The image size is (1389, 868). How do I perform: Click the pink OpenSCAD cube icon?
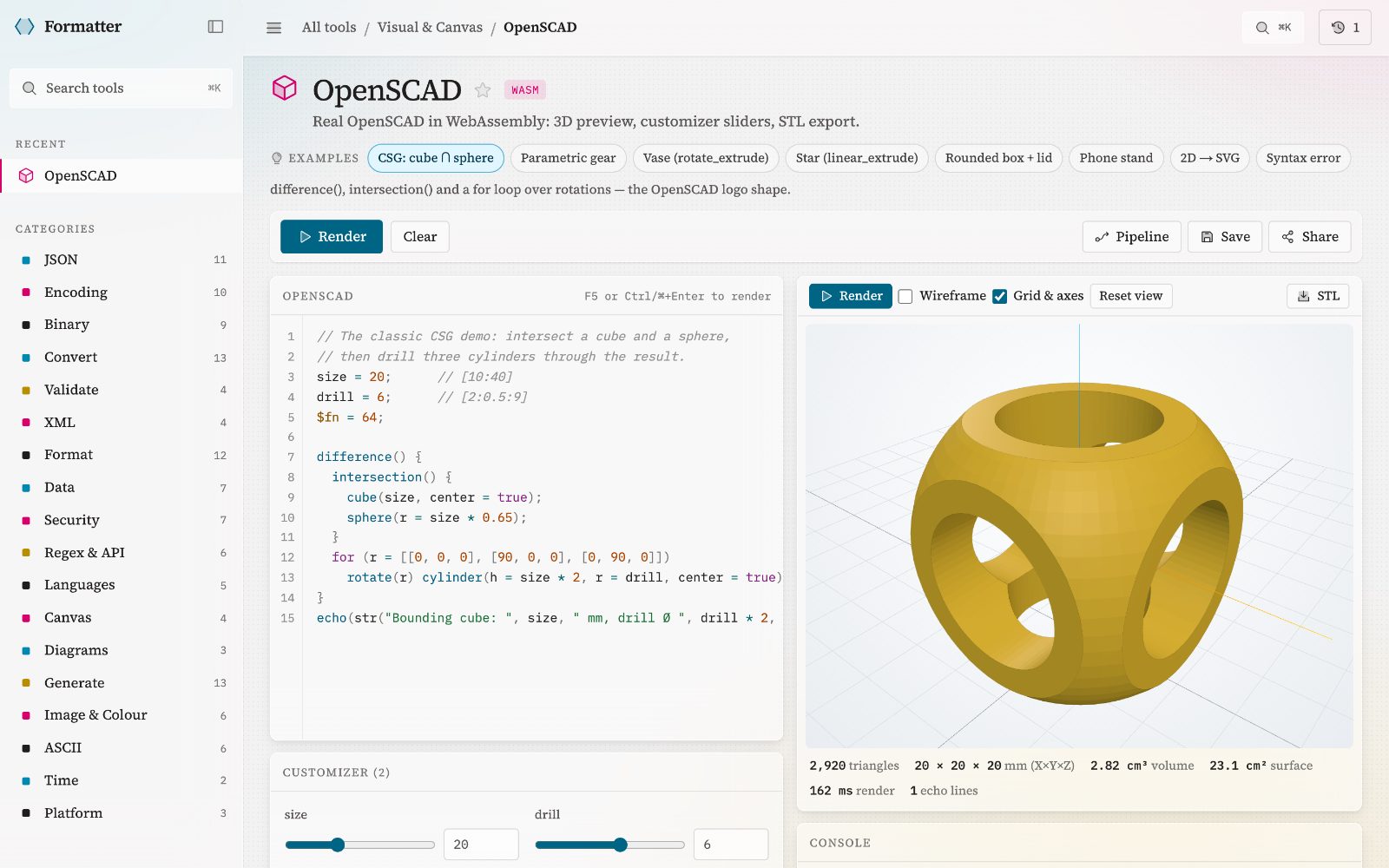click(x=285, y=89)
